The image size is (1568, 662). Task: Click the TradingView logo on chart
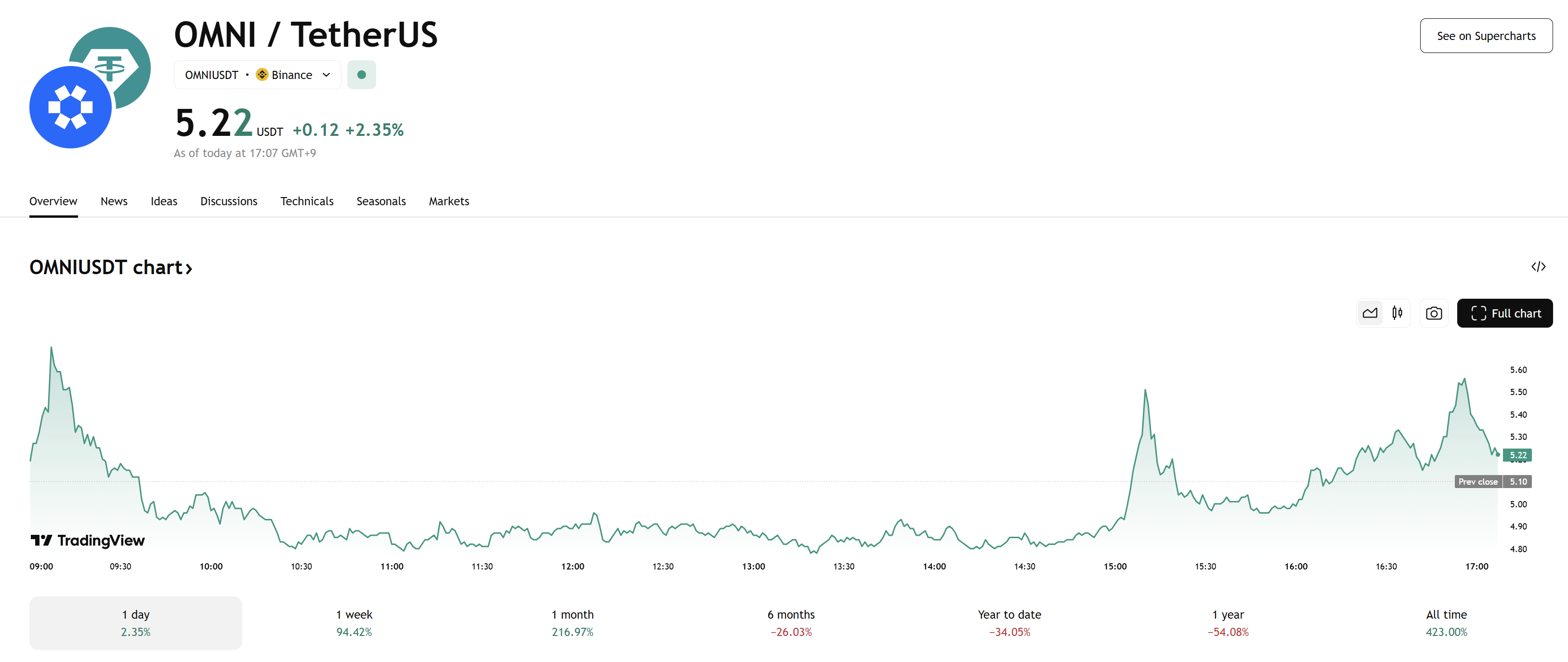tap(88, 540)
